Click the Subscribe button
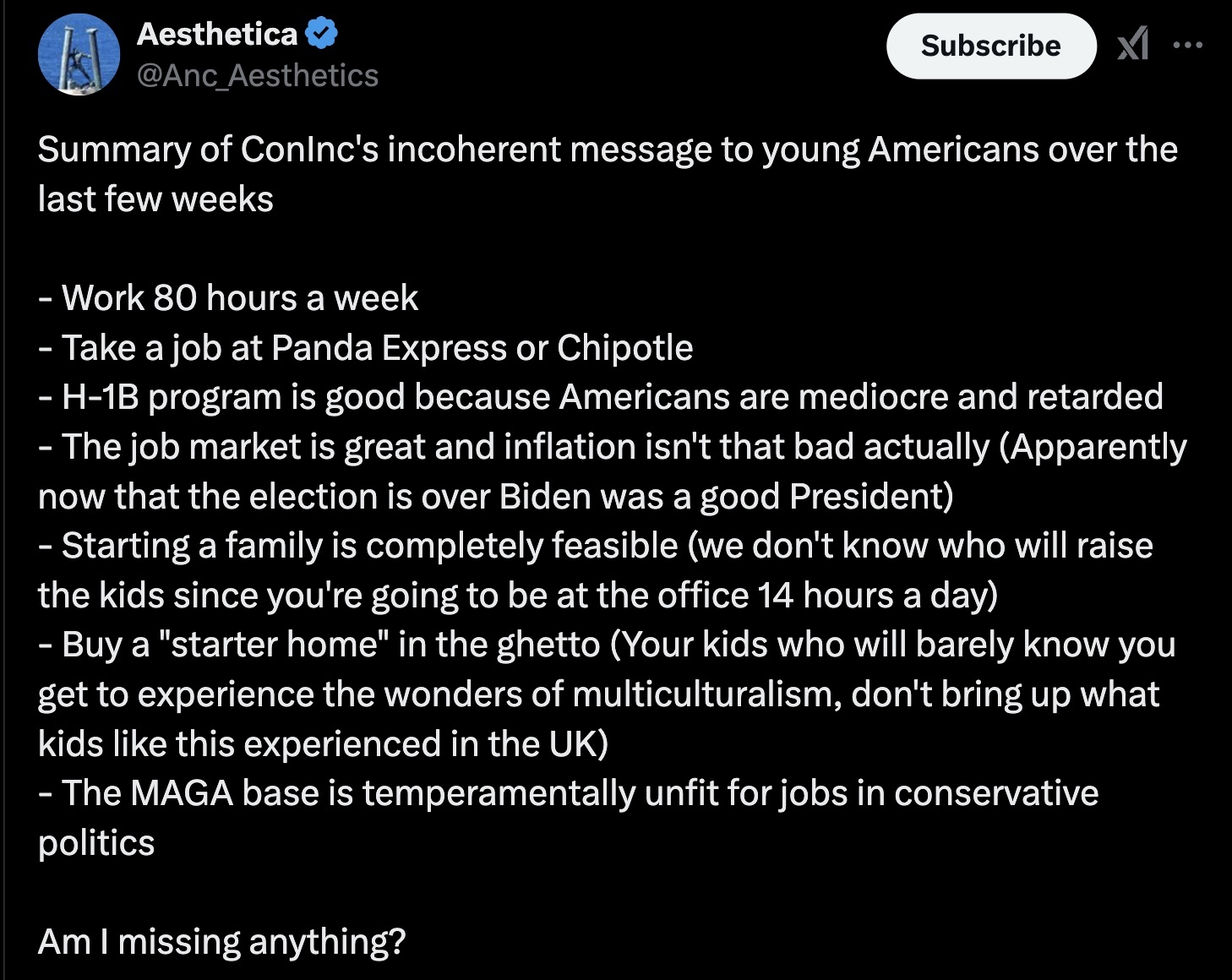Viewport: 1232px width, 980px height. [990, 46]
